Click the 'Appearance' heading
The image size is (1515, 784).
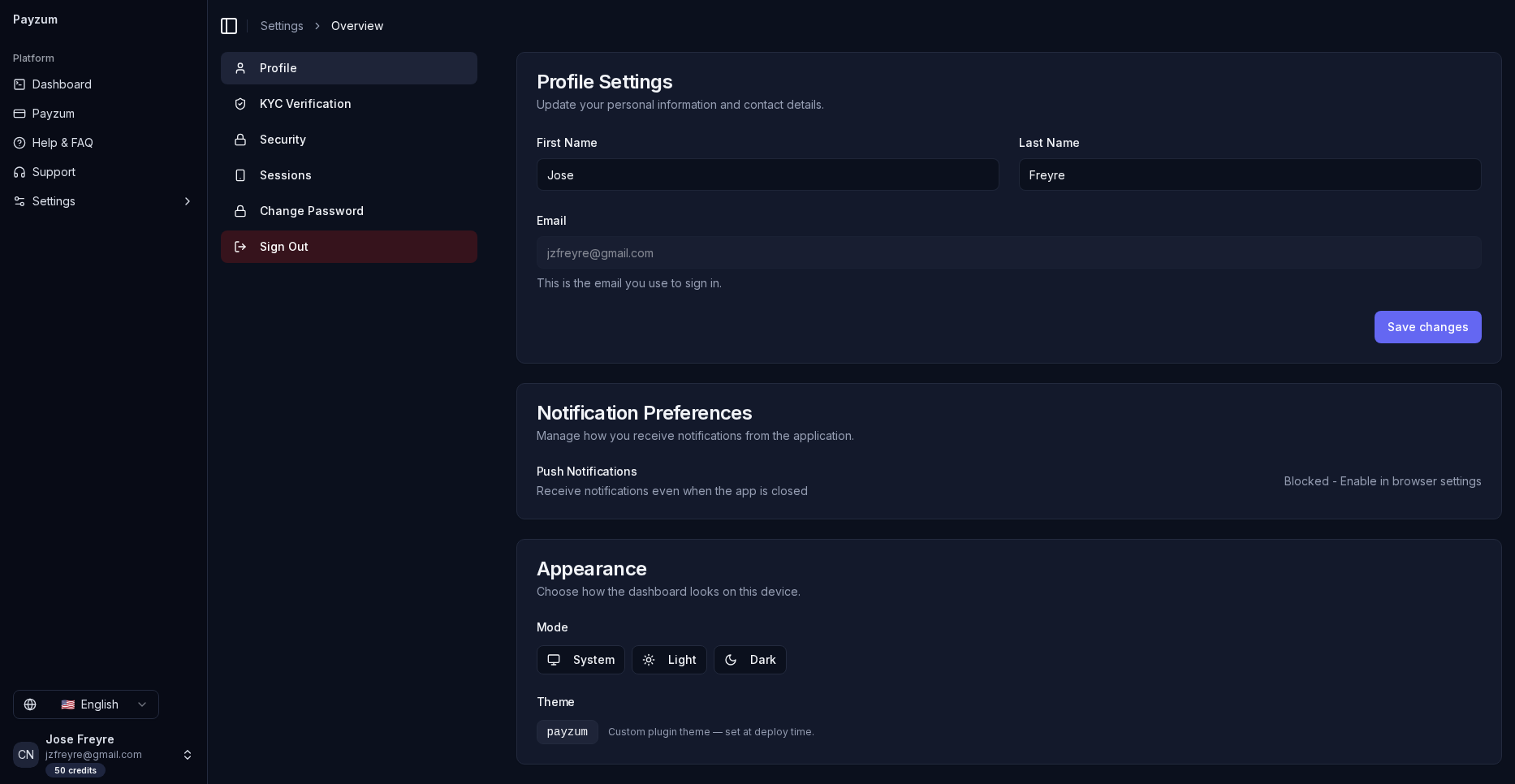(x=591, y=569)
